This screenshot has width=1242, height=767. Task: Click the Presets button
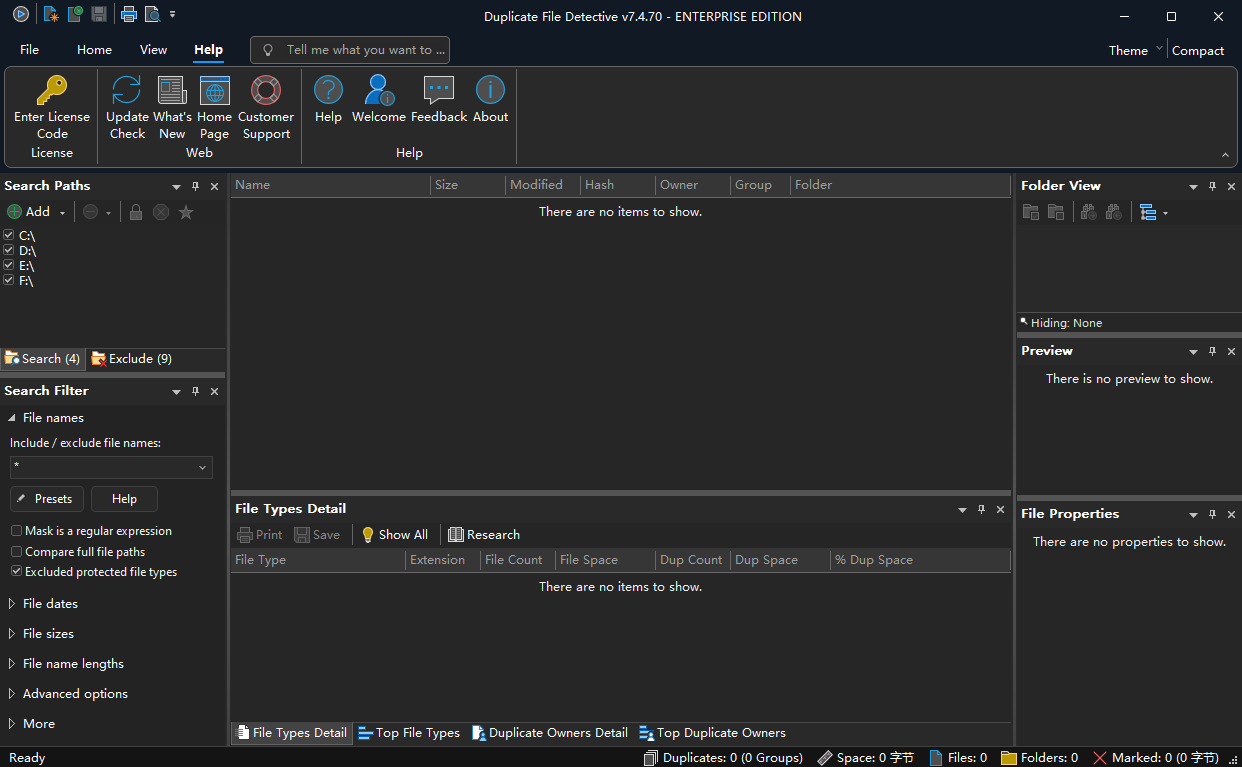(x=47, y=499)
